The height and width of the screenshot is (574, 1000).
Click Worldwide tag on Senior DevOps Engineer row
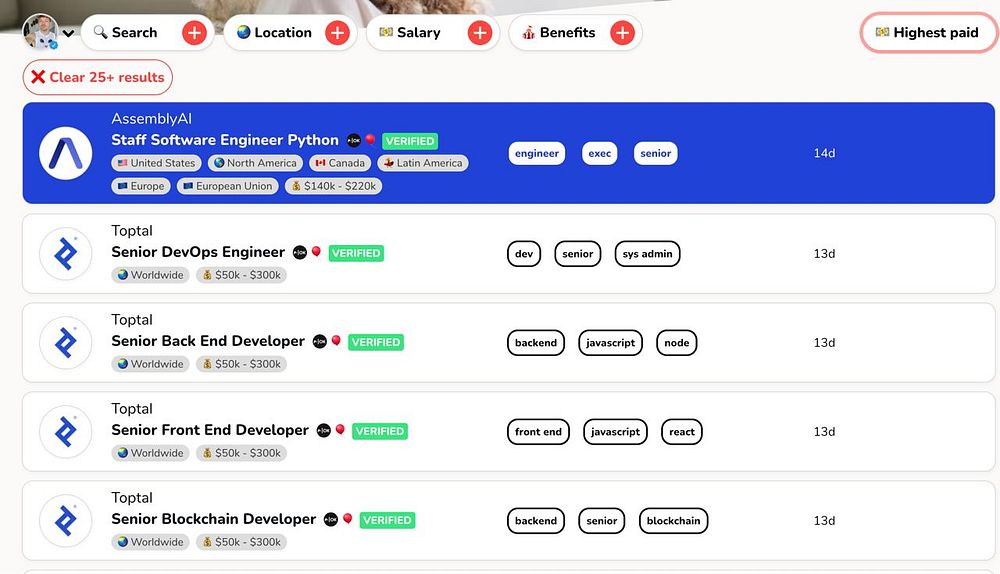click(151, 276)
